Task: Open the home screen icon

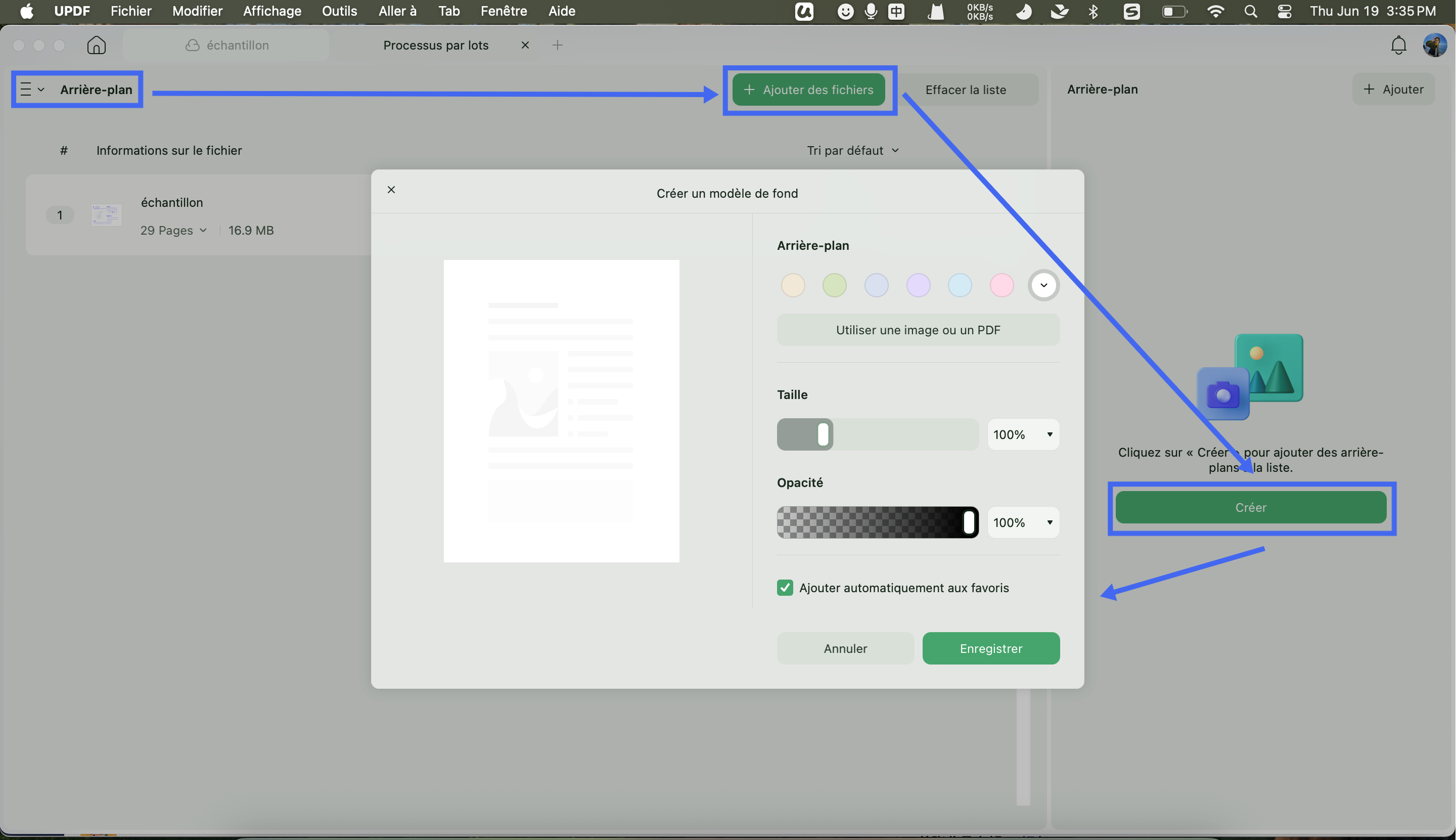Action: [96, 45]
